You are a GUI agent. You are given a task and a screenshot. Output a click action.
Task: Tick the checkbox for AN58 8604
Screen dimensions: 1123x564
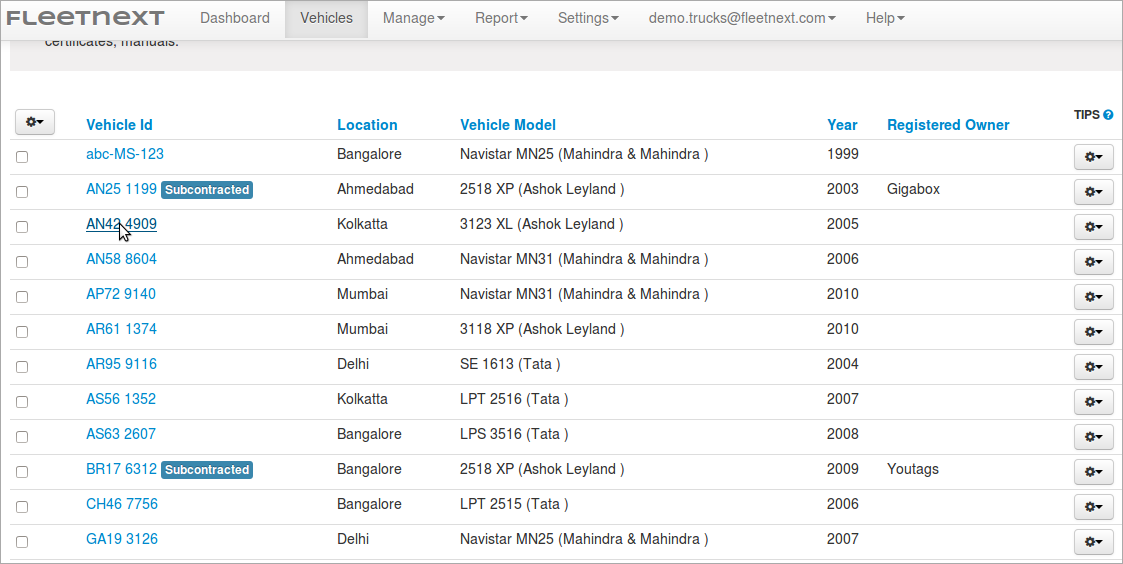tap(22, 262)
